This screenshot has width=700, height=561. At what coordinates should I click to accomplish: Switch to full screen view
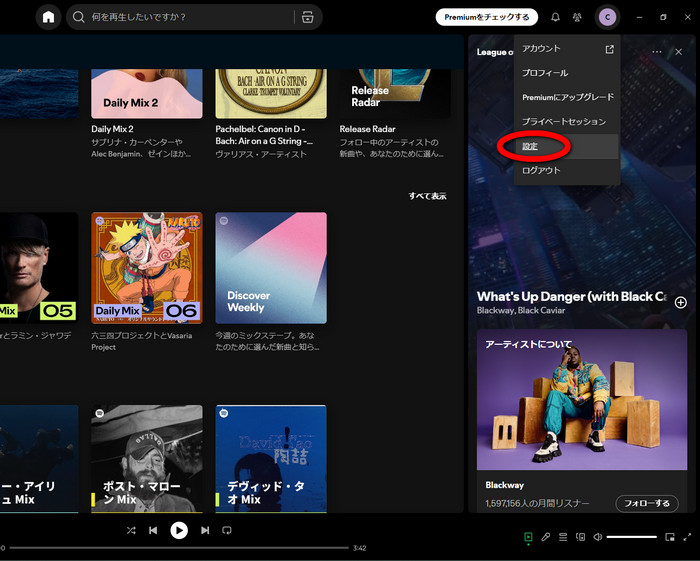pyautogui.click(x=687, y=537)
